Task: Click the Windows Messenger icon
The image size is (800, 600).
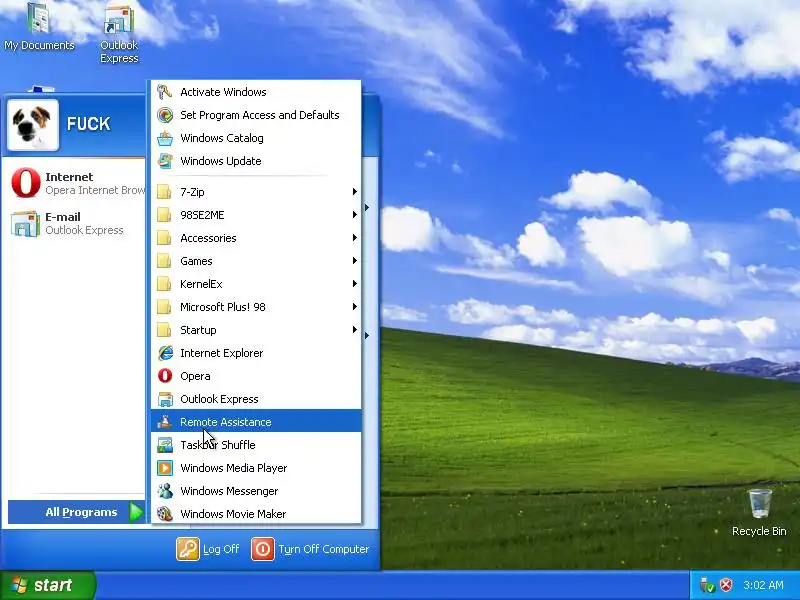Action: [x=164, y=491]
